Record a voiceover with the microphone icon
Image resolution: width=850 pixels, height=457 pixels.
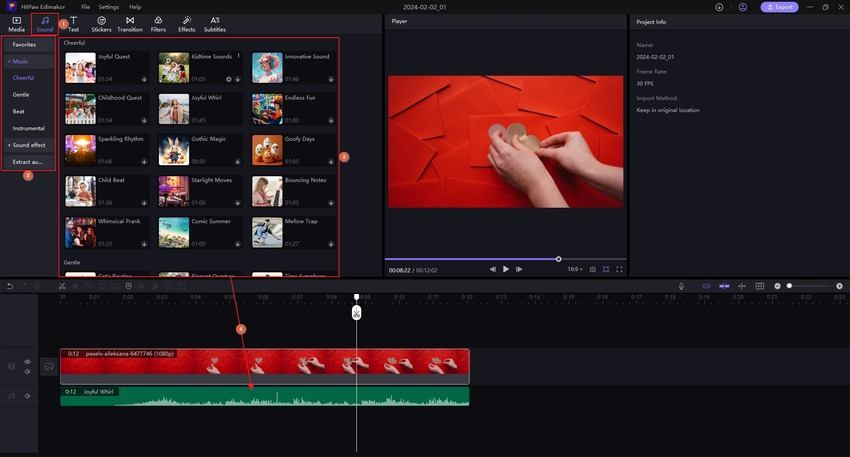(681, 286)
